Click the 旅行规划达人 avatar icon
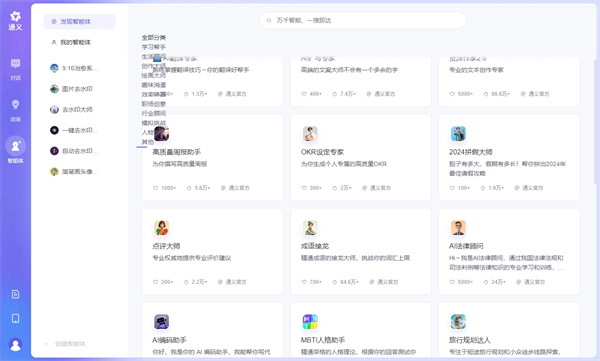 [458, 322]
